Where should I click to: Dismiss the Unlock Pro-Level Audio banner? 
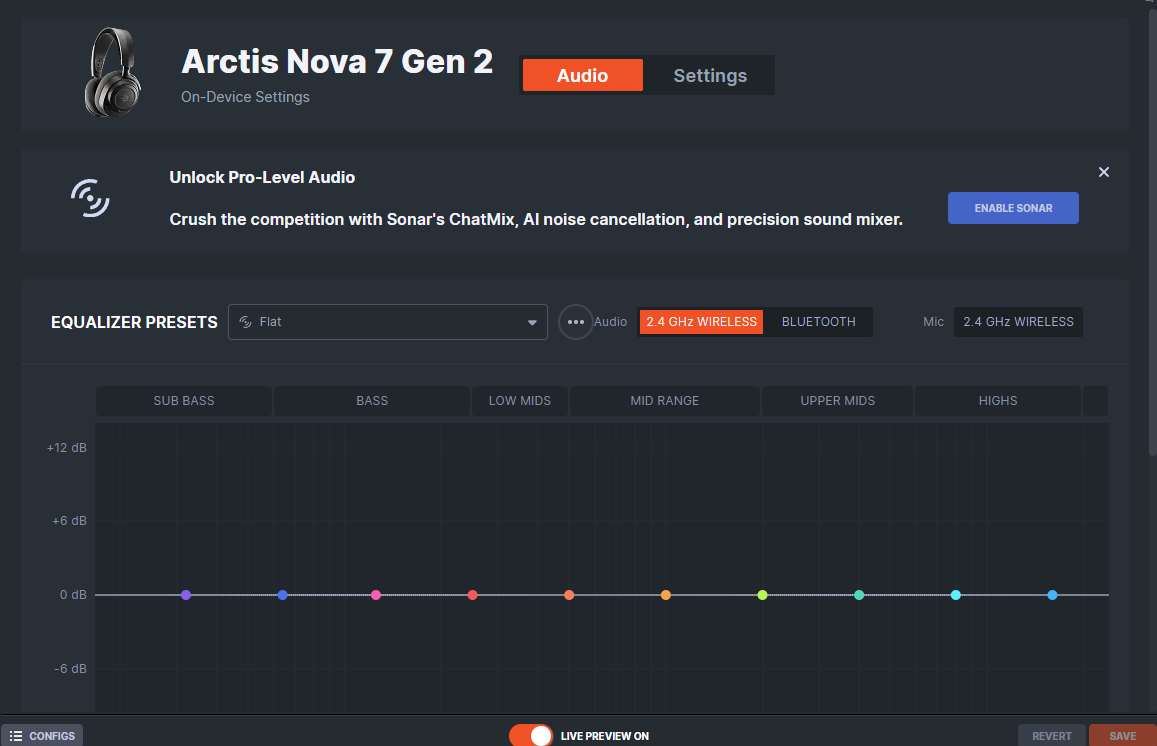[1104, 172]
